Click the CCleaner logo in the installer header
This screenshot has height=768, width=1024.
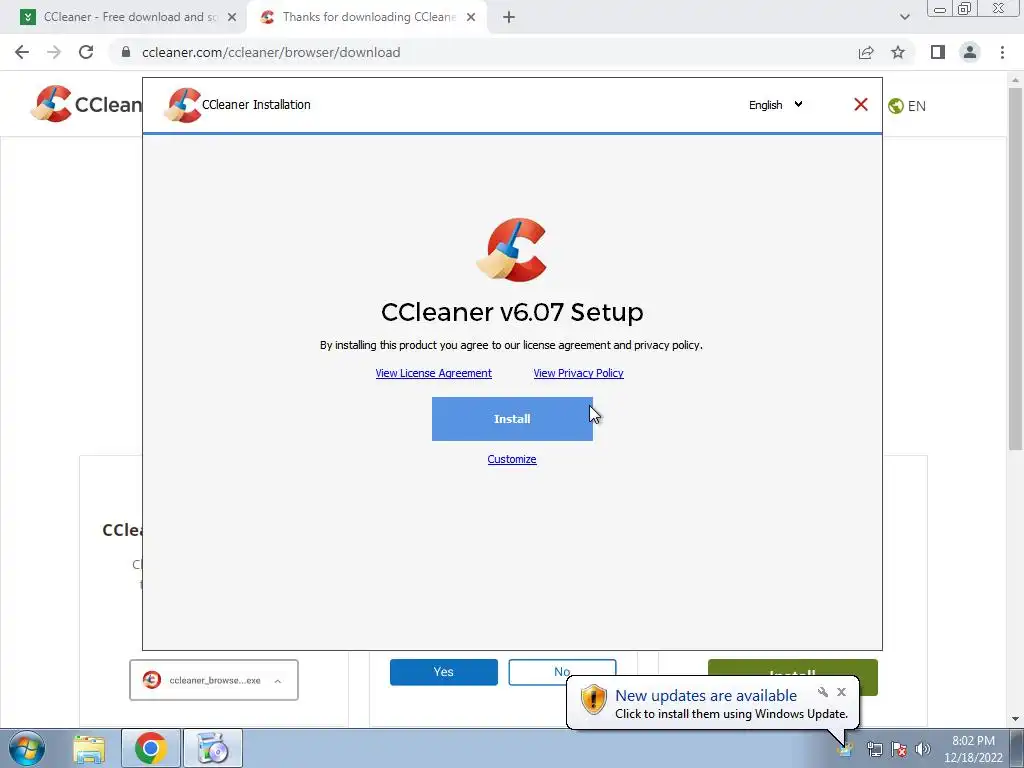click(x=182, y=104)
